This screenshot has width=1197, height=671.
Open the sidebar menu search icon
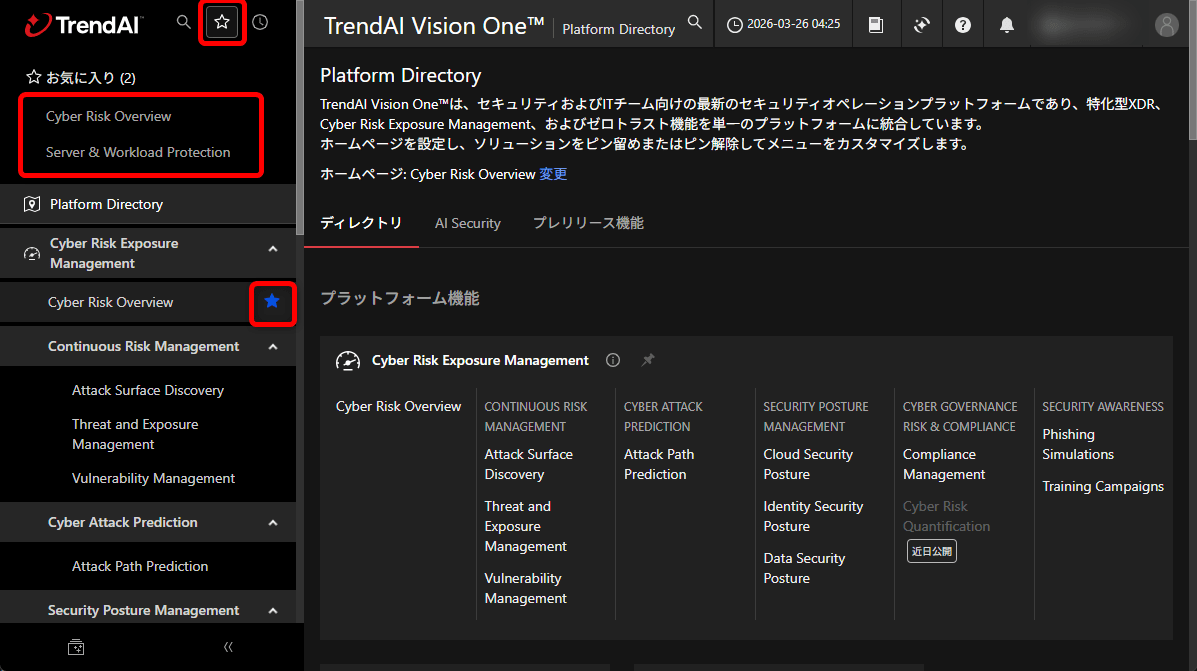[183, 22]
